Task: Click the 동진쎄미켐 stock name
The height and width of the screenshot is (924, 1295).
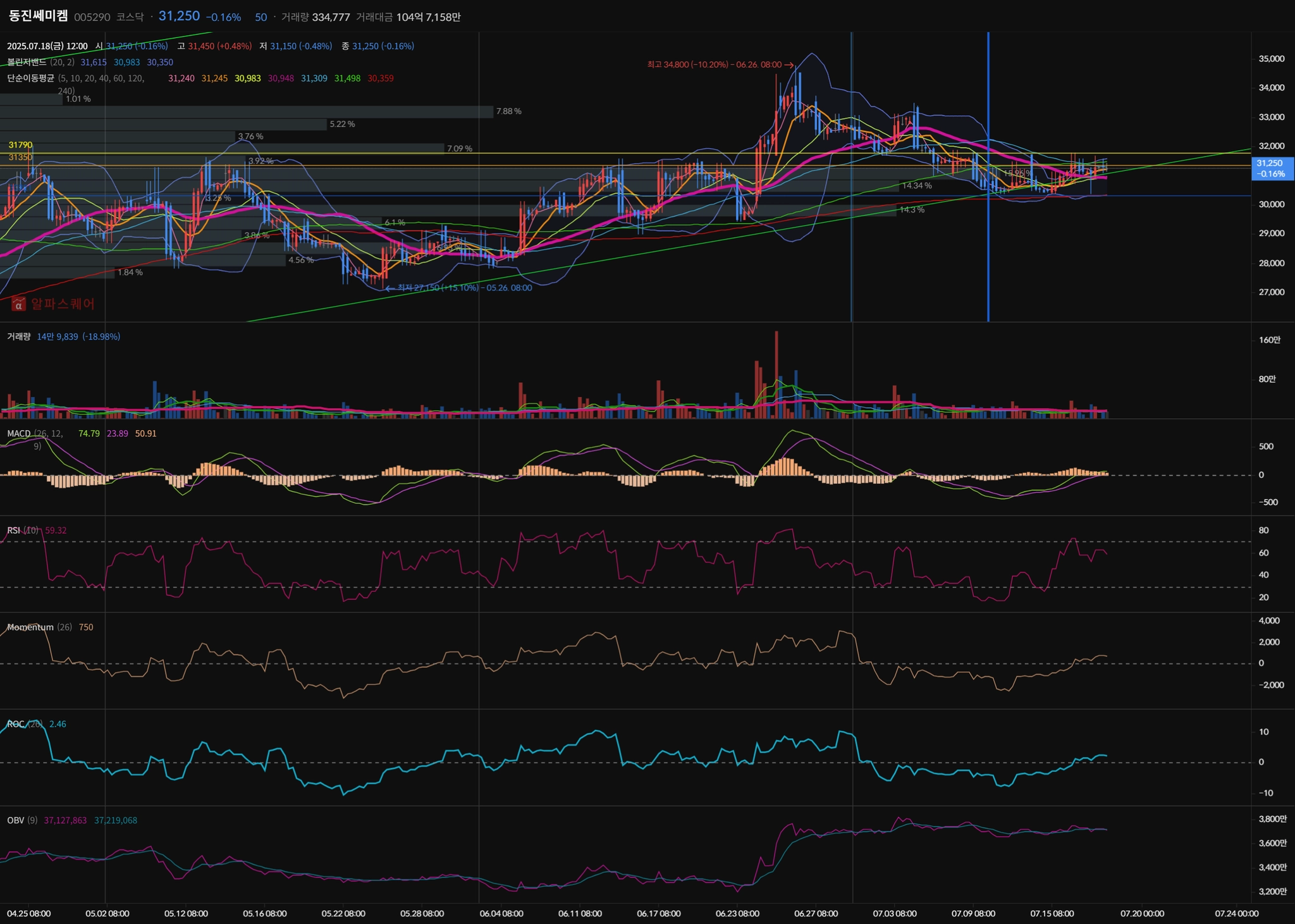Action: 38,16
